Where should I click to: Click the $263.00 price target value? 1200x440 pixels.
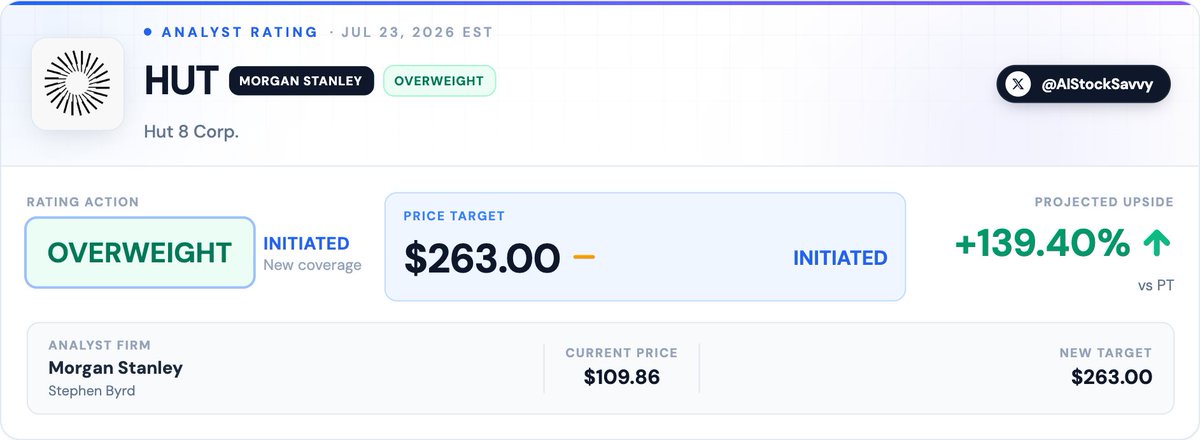coord(482,258)
